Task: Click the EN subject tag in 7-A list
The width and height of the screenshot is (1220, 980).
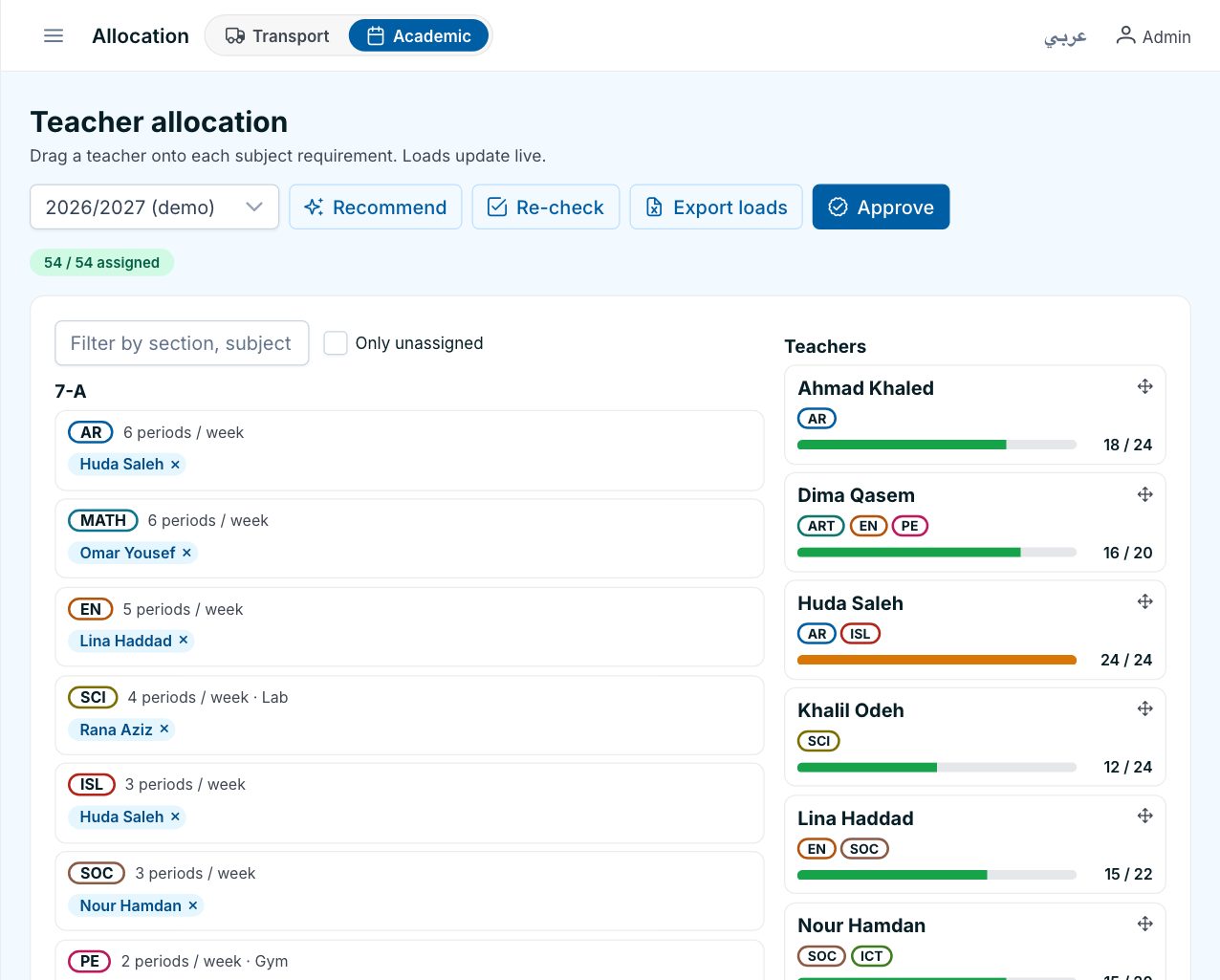Action: click(91, 609)
